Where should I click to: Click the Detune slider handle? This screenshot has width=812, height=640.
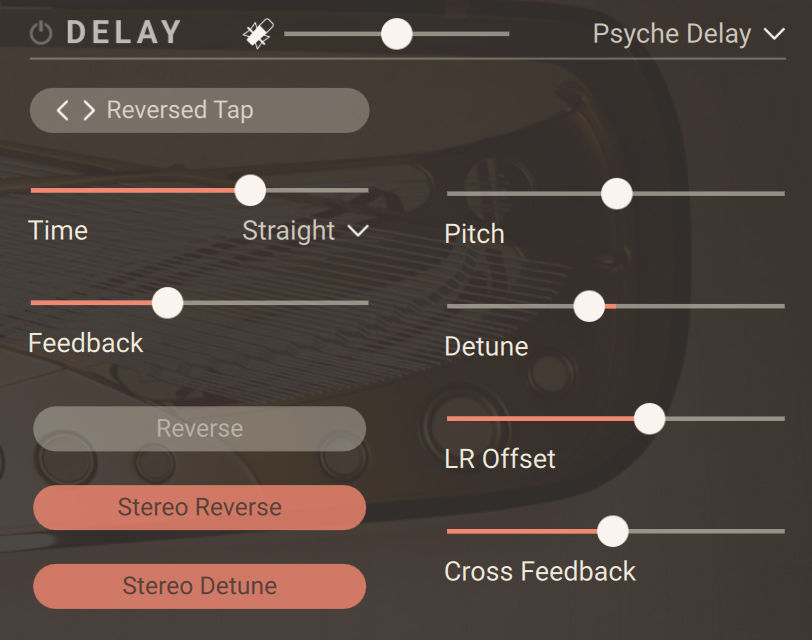coord(590,306)
